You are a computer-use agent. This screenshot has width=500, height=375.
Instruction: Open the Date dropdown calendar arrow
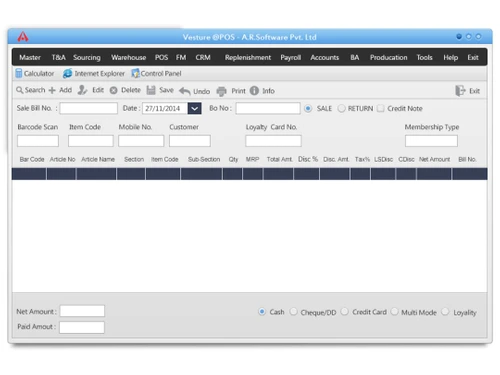tap(194, 108)
